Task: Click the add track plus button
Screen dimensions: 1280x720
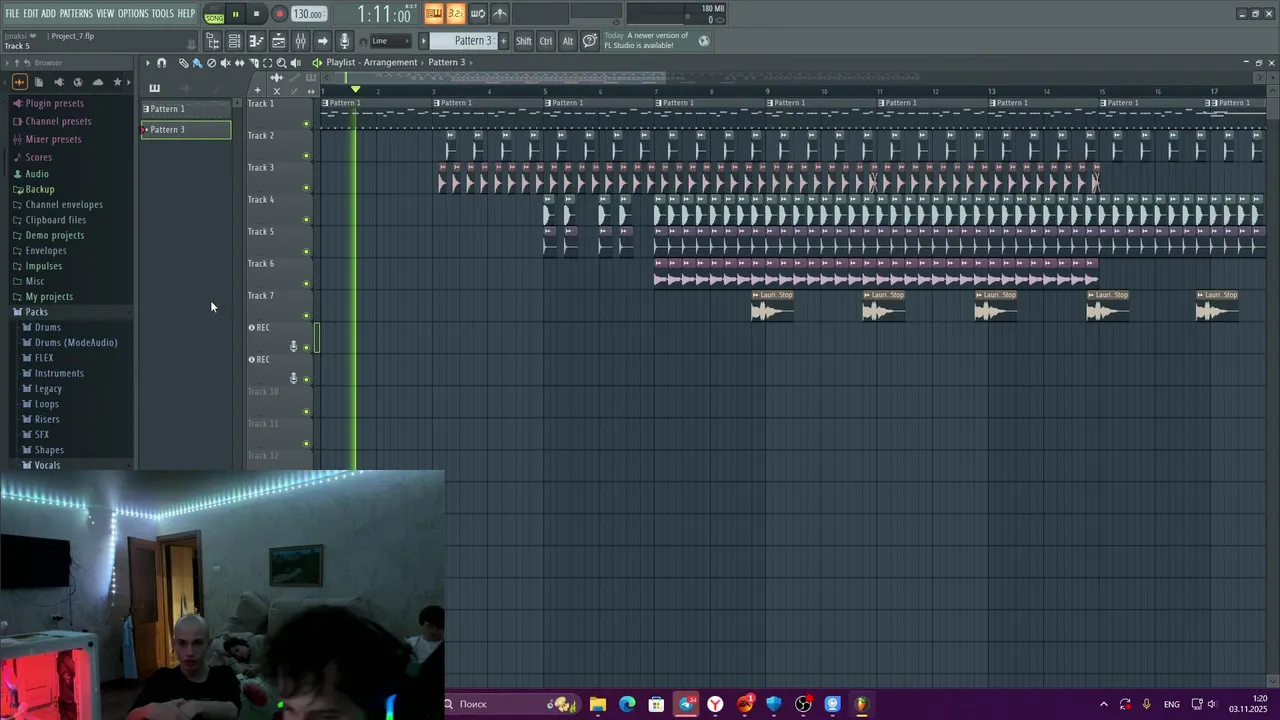Action: click(x=257, y=90)
